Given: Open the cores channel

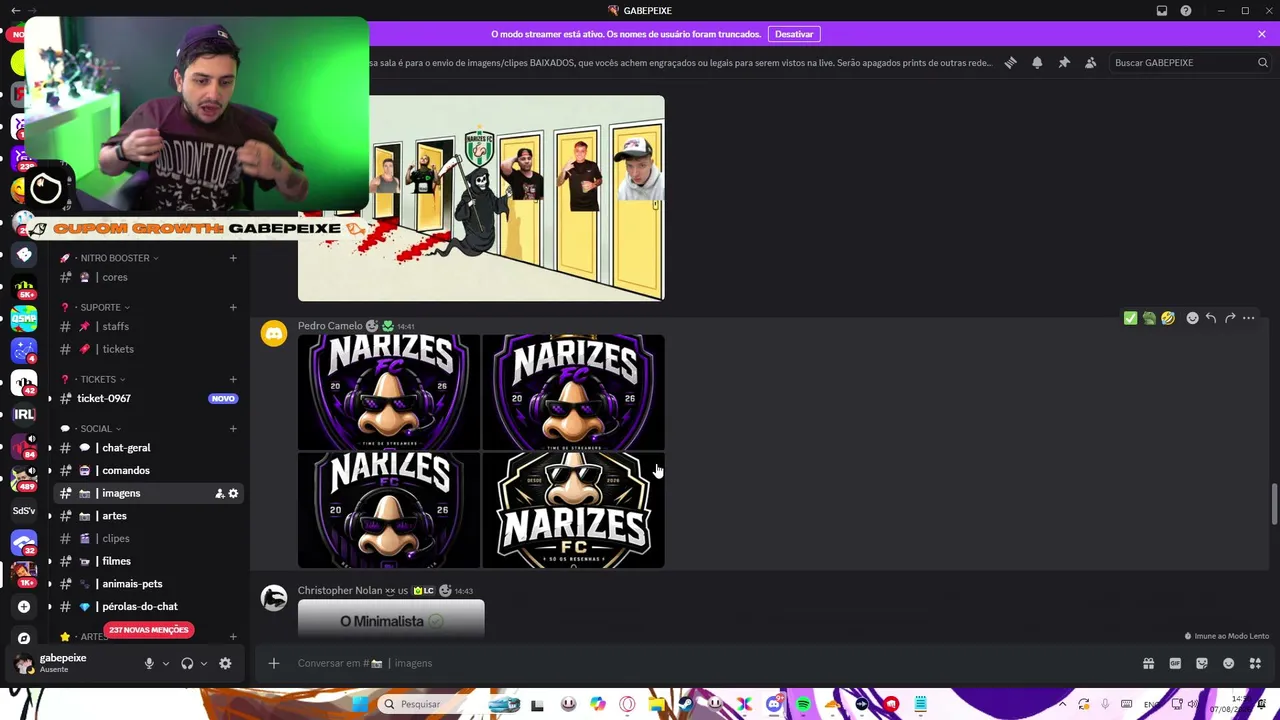Looking at the screenshot, I should click(148, 277).
